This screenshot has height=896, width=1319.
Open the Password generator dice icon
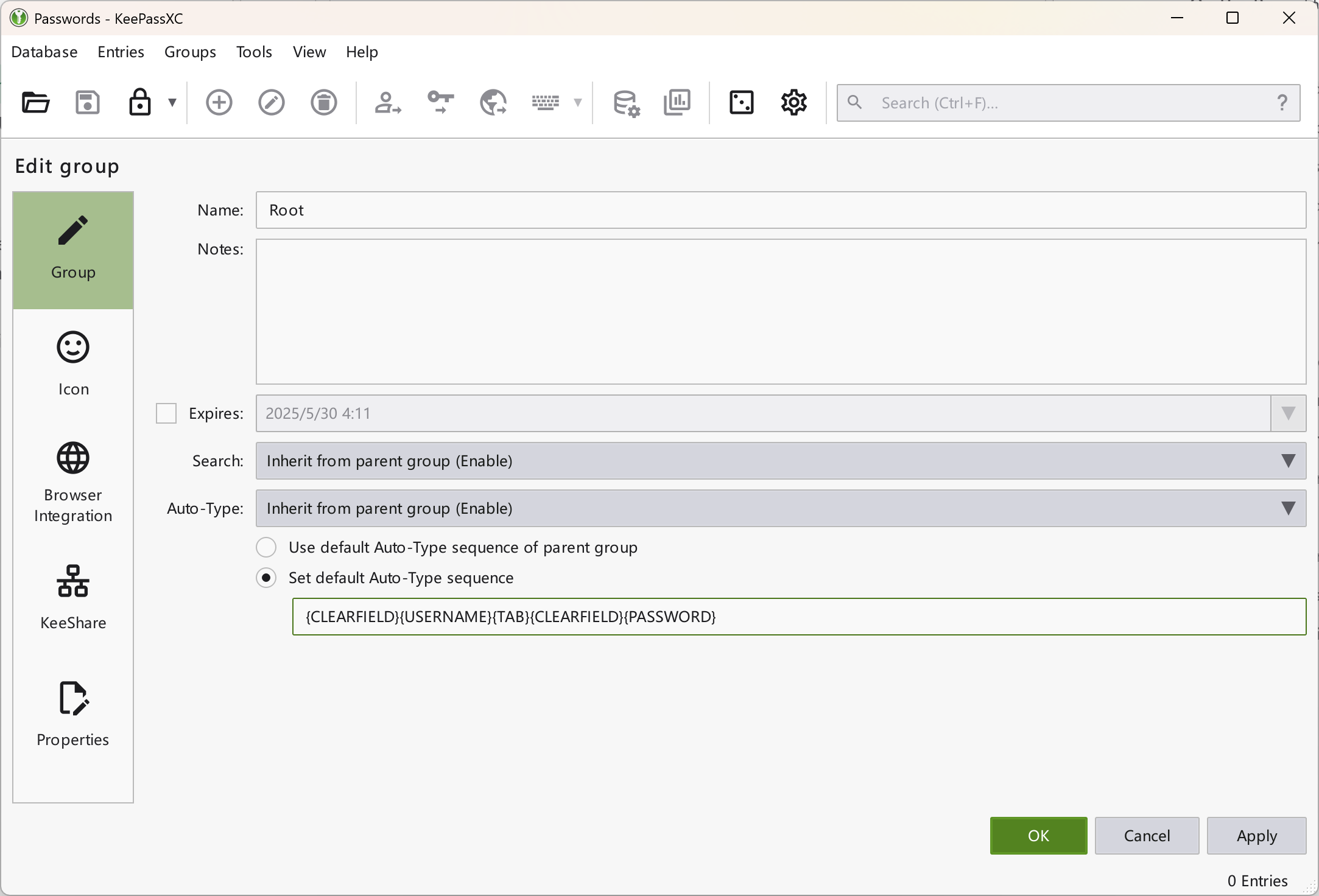[x=742, y=102]
